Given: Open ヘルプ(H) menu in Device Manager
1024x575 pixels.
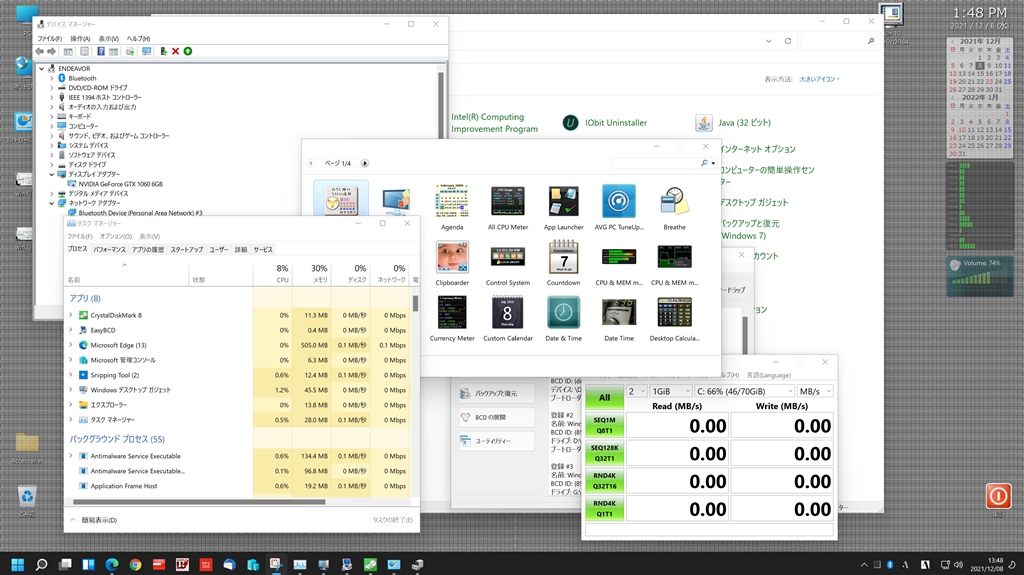Looking at the screenshot, I should (138, 39).
